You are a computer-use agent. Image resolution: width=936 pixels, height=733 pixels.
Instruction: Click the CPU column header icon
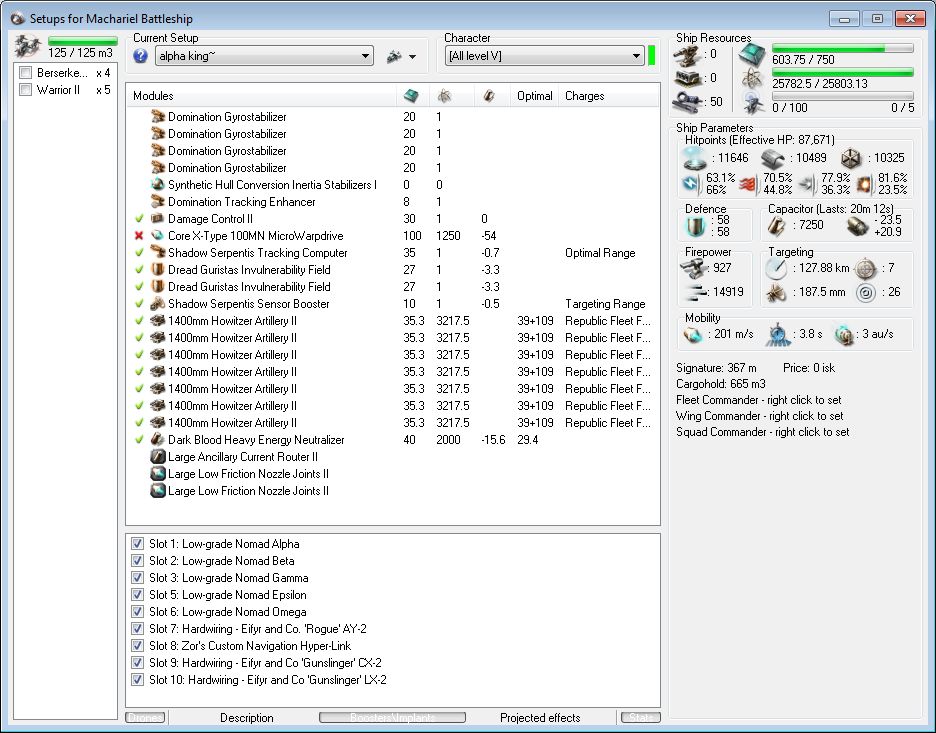tap(411, 96)
